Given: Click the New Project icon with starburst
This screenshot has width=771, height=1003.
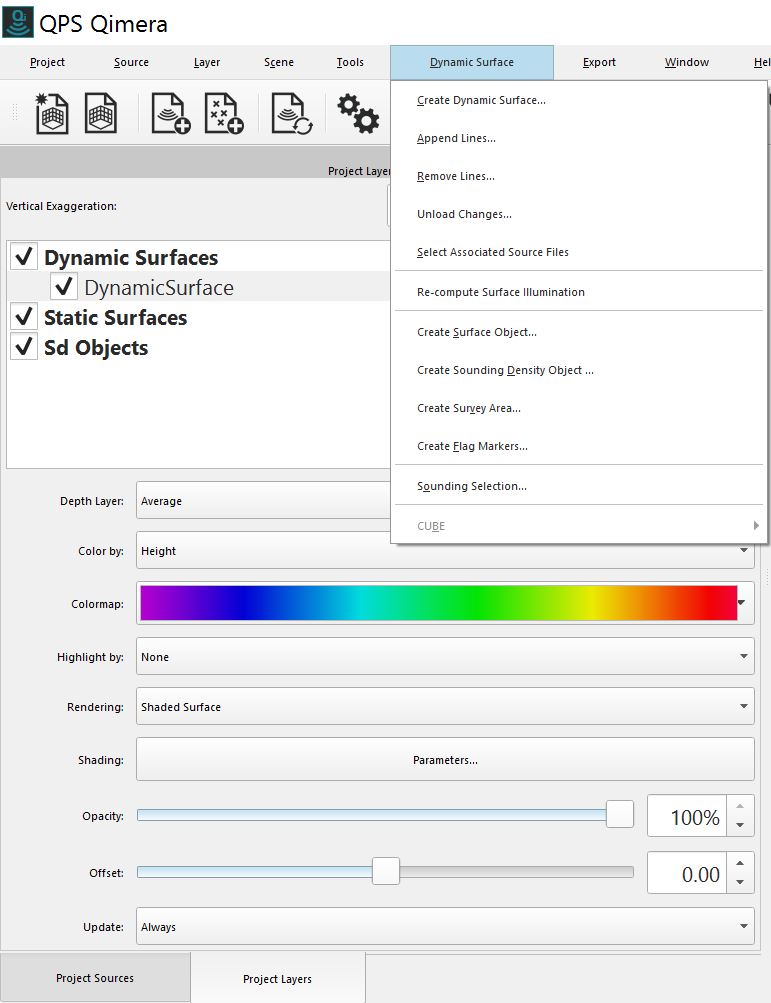Looking at the screenshot, I should click(x=52, y=113).
